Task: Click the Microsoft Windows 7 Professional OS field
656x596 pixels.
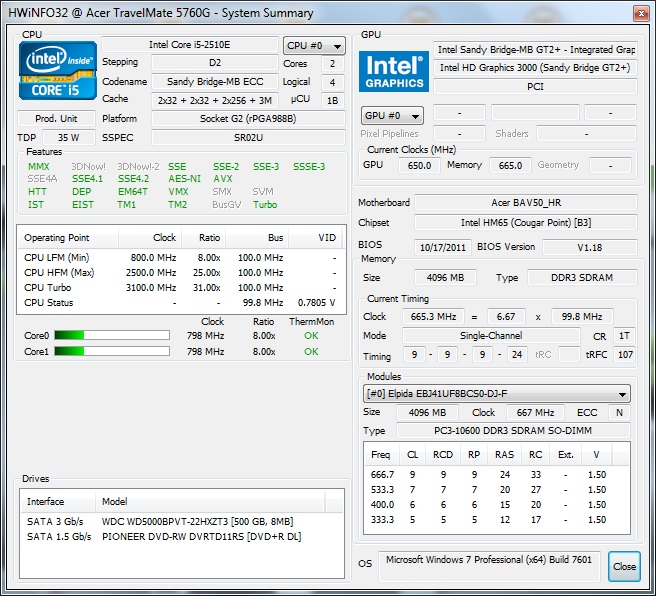Action: coord(489,566)
